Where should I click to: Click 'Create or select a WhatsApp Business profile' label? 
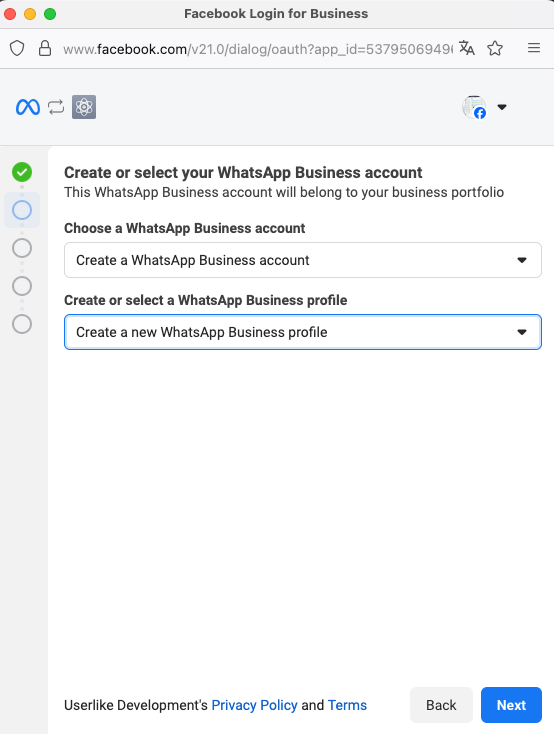[206, 300]
